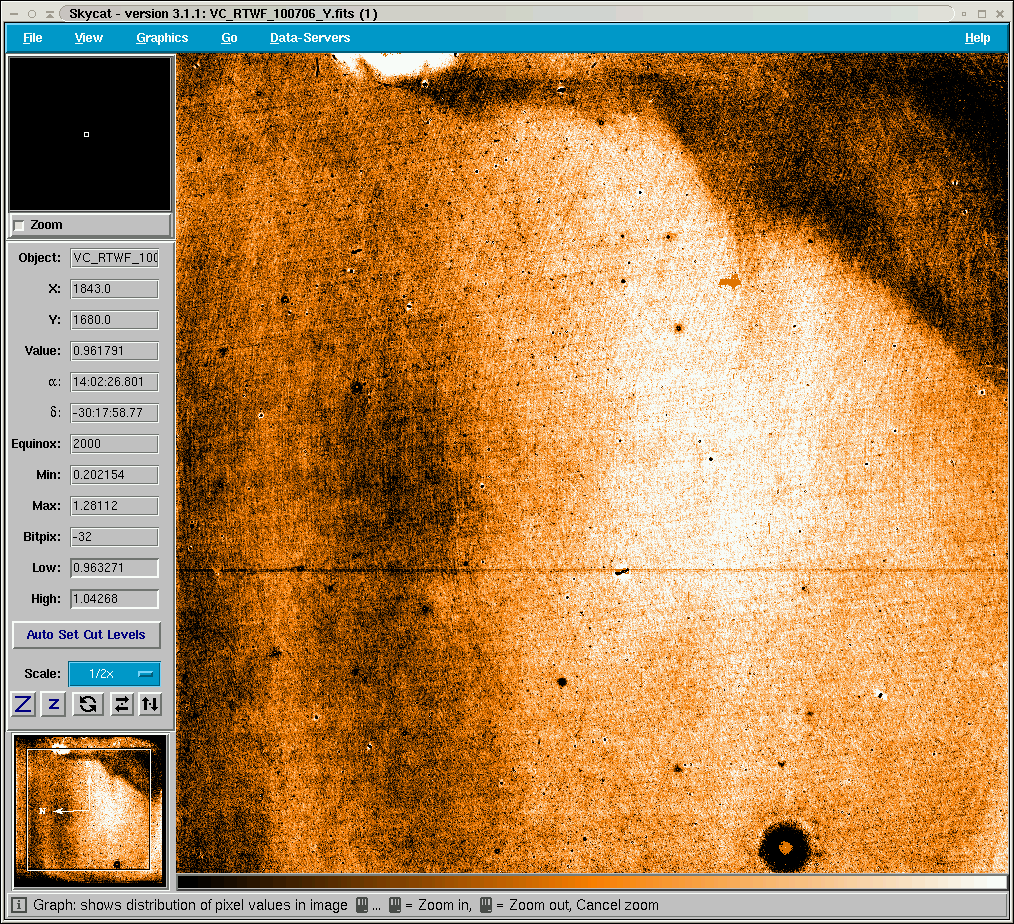Open the Scale 1/2x dropdown
Viewport: 1014px width, 924px height.
tap(114, 674)
